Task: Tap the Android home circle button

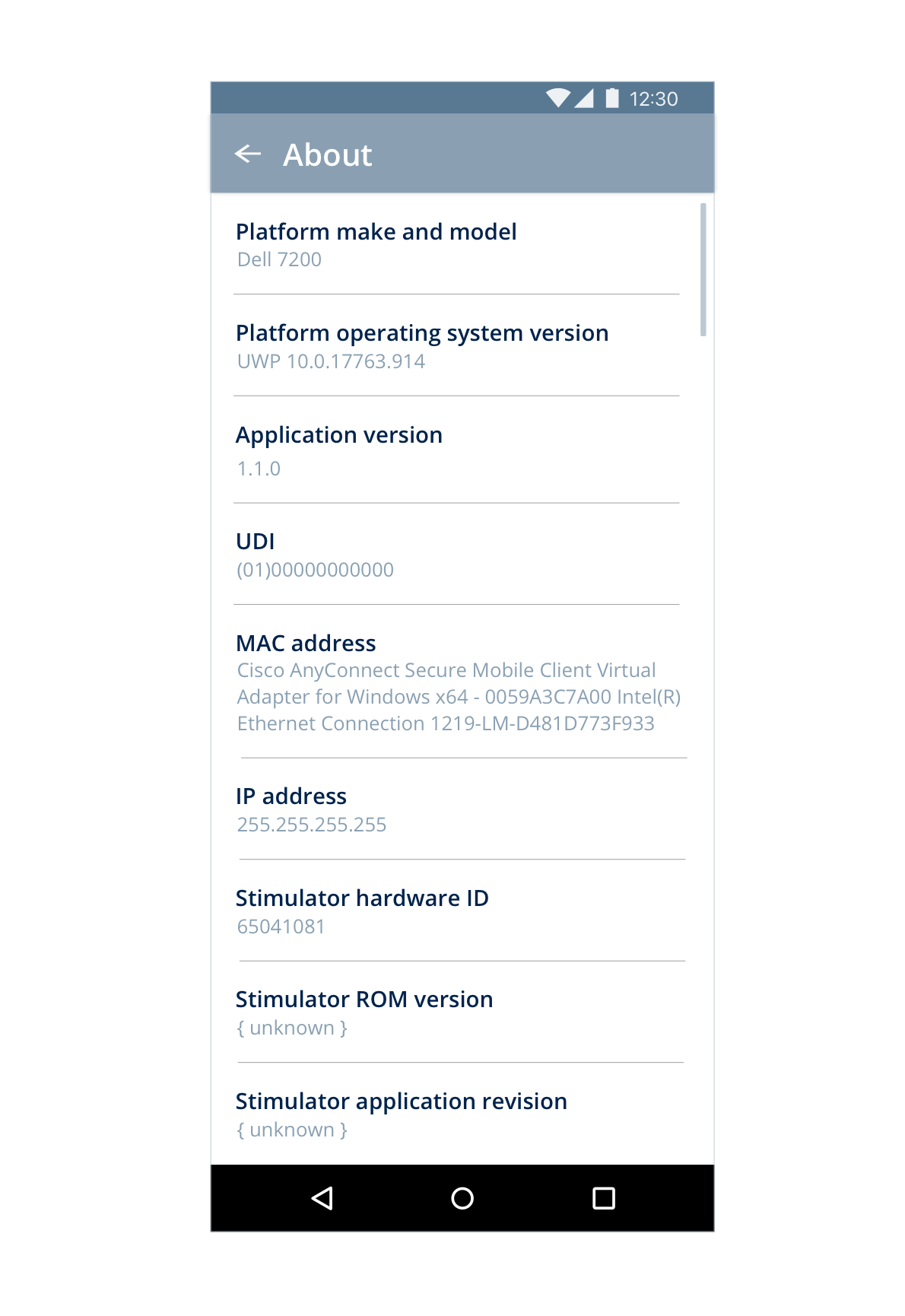Action: pyautogui.click(x=462, y=1198)
